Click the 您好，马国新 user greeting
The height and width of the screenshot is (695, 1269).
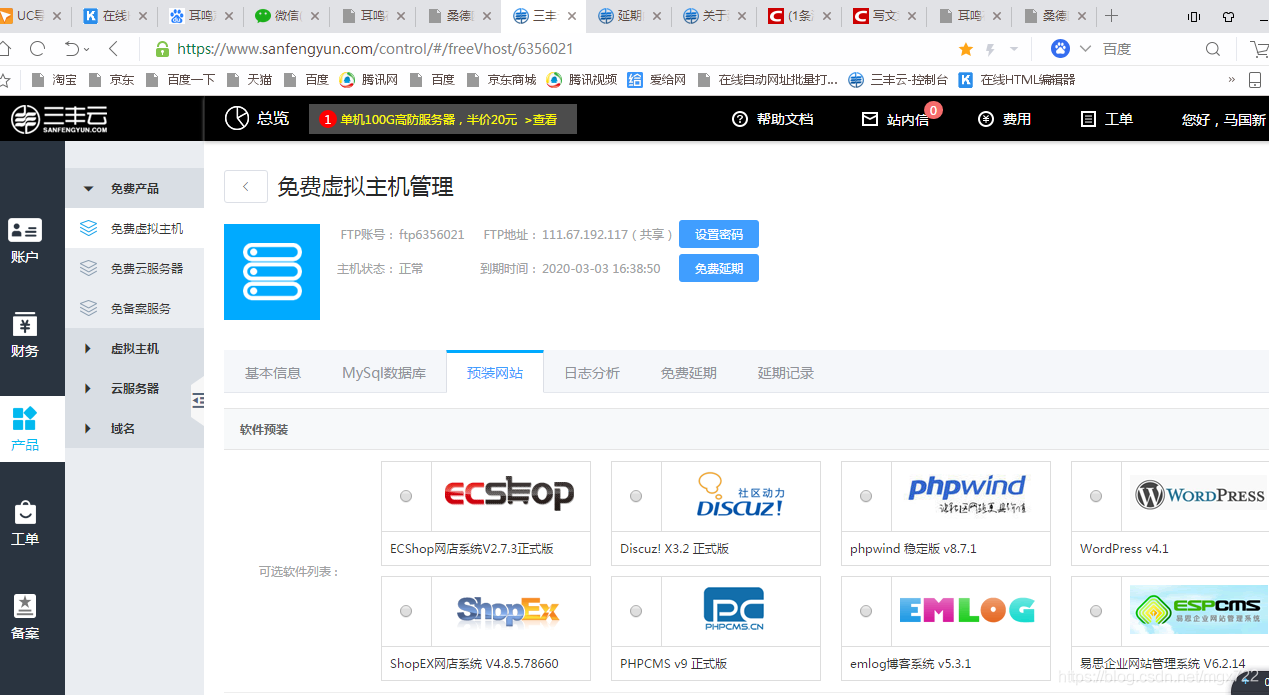(x=1223, y=119)
